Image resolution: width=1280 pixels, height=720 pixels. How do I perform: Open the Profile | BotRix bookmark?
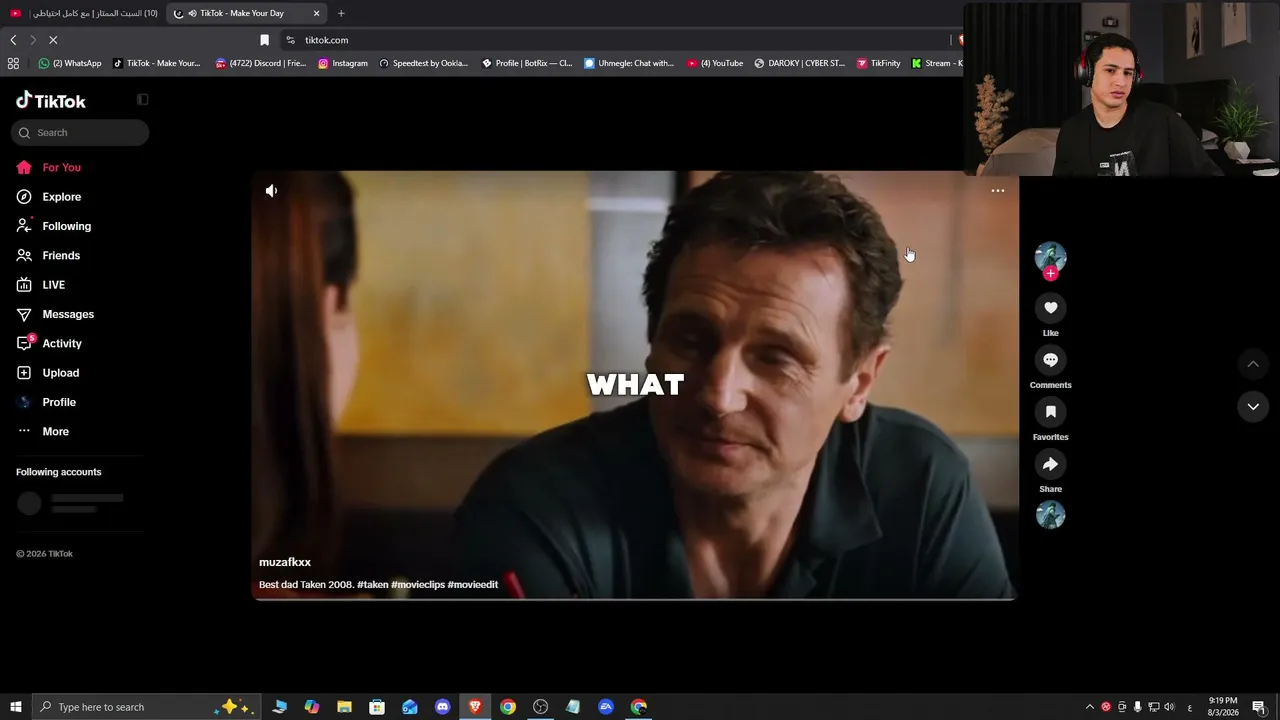tap(527, 63)
